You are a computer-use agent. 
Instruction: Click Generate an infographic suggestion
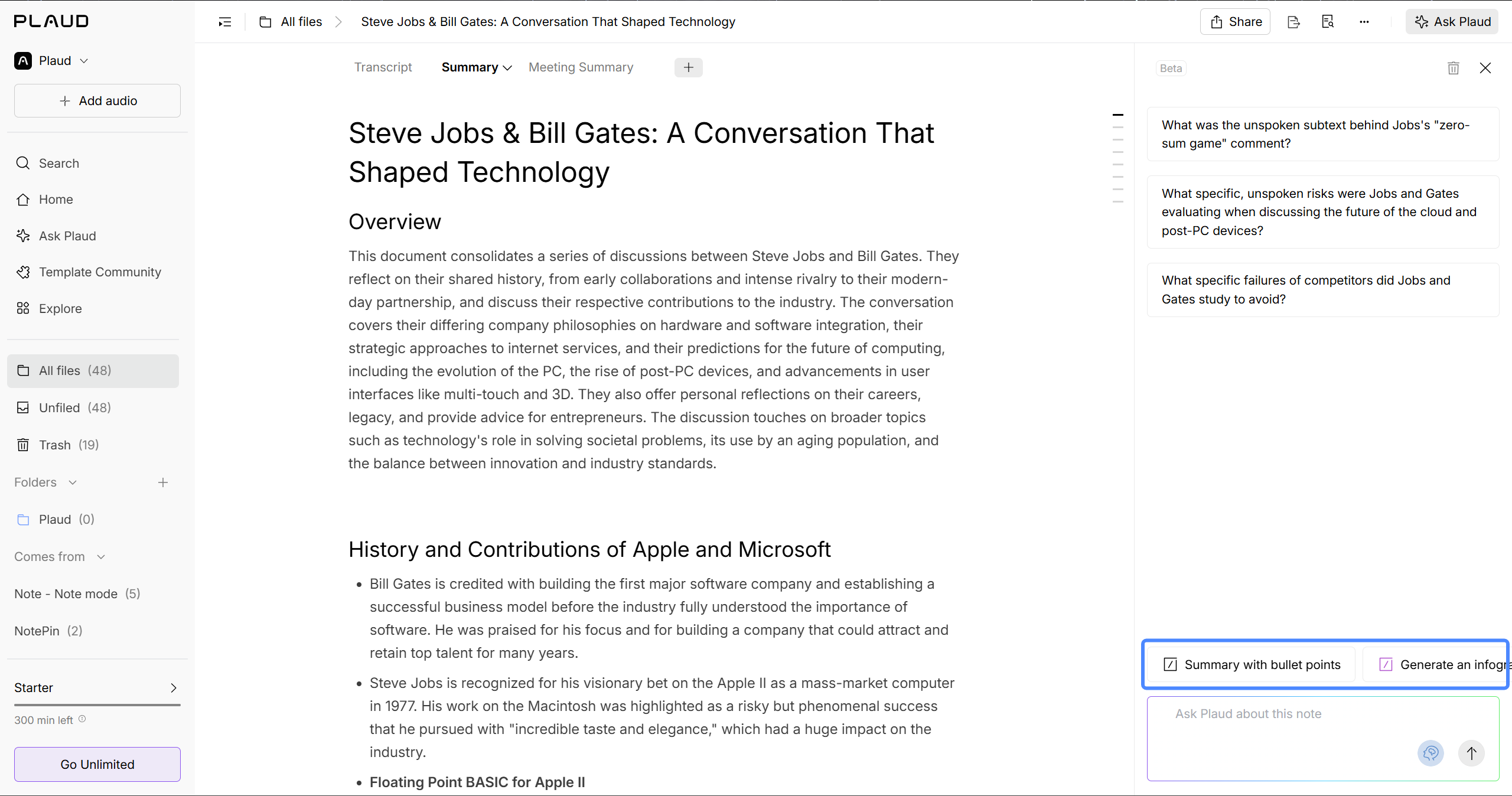[1436, 665]
